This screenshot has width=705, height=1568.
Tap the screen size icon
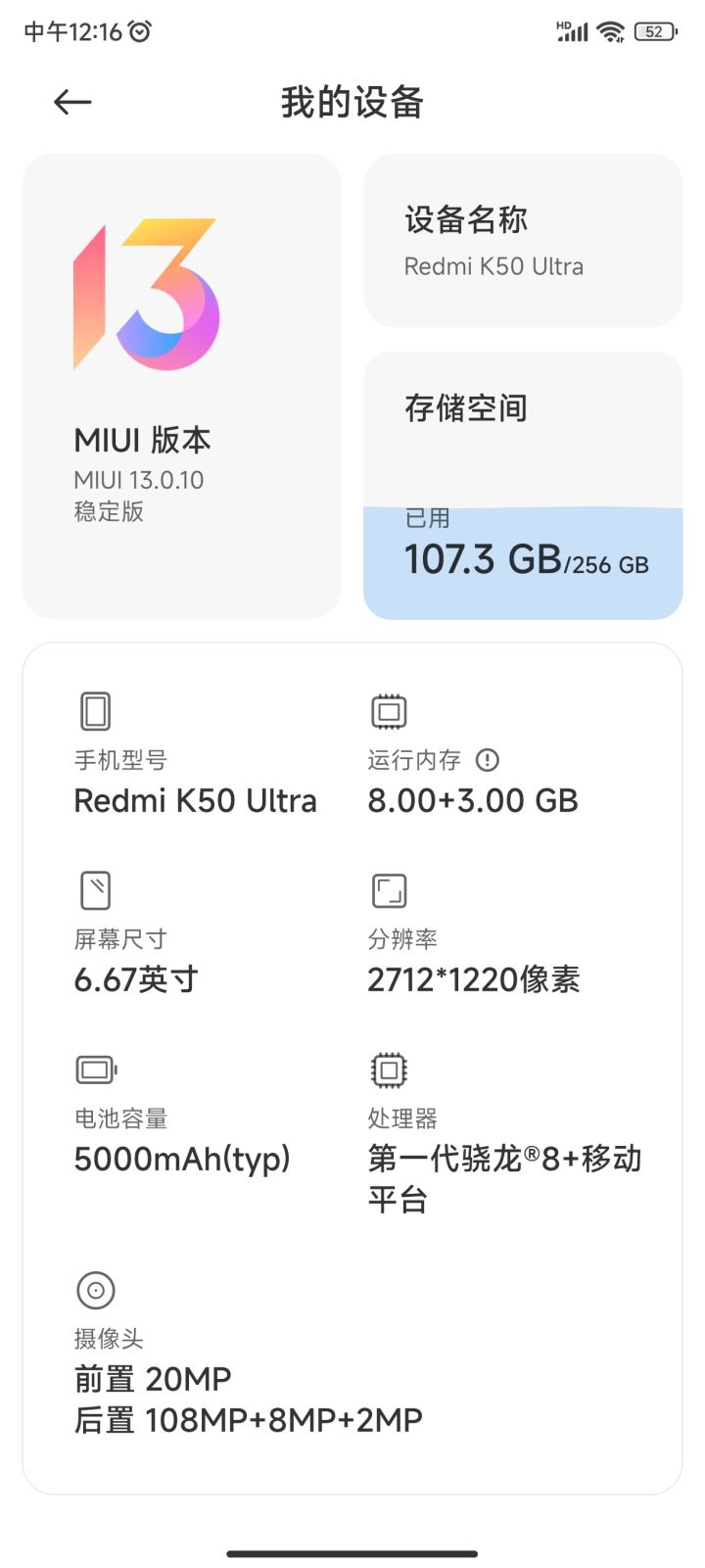[x=96, y=890]
